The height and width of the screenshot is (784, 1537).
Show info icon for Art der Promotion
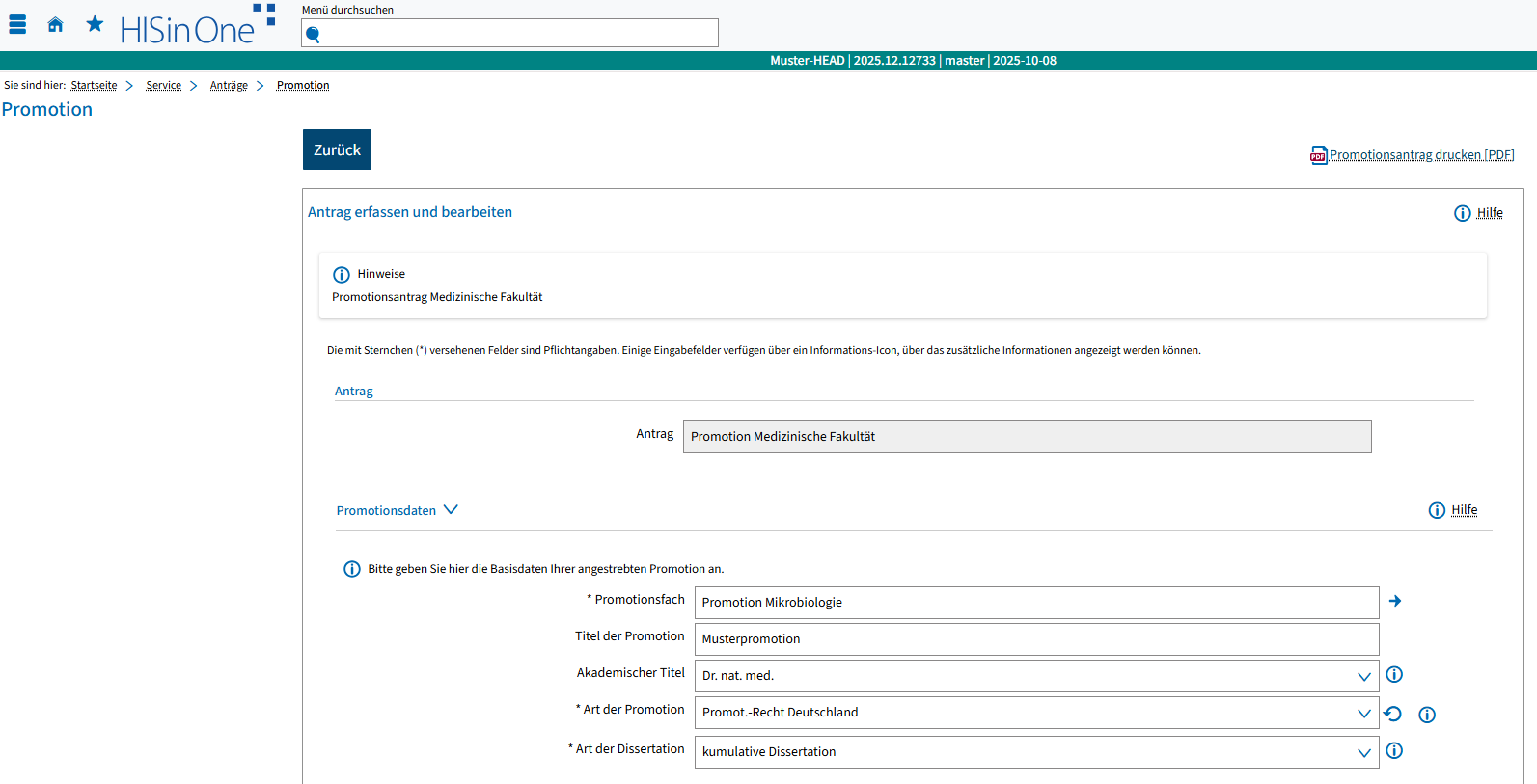click(x=1427, y=715)
